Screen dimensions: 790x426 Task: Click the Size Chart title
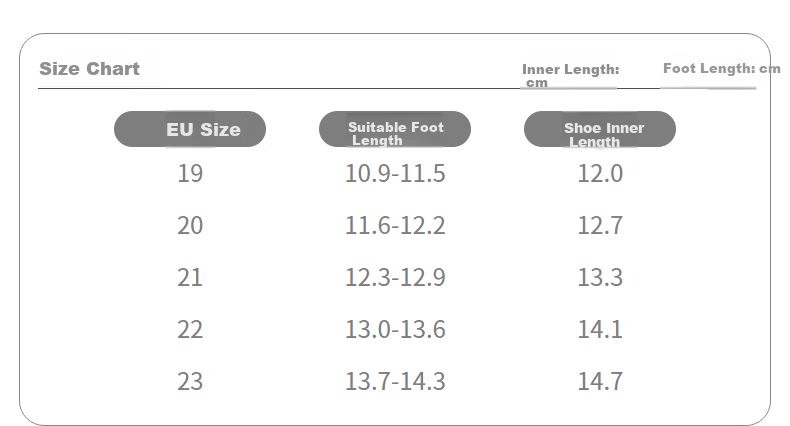(x=89, y=68)
